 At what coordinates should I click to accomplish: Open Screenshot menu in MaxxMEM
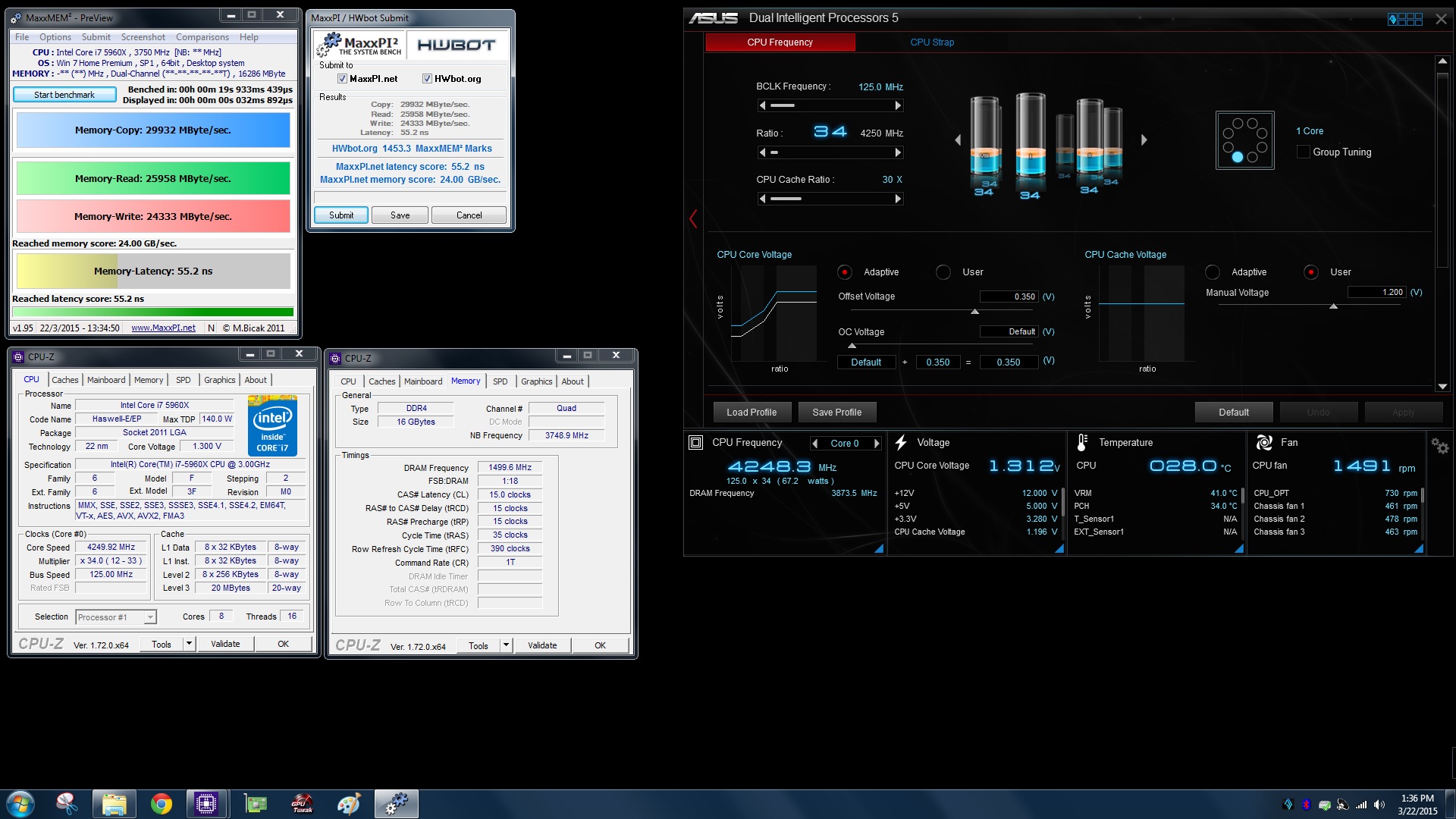coord(143,37)
